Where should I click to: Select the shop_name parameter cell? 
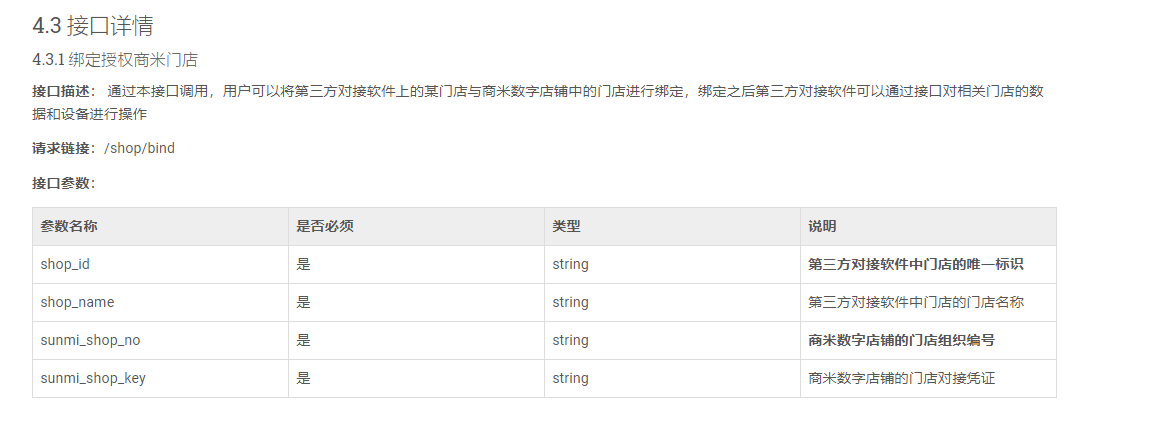(161, 302)
